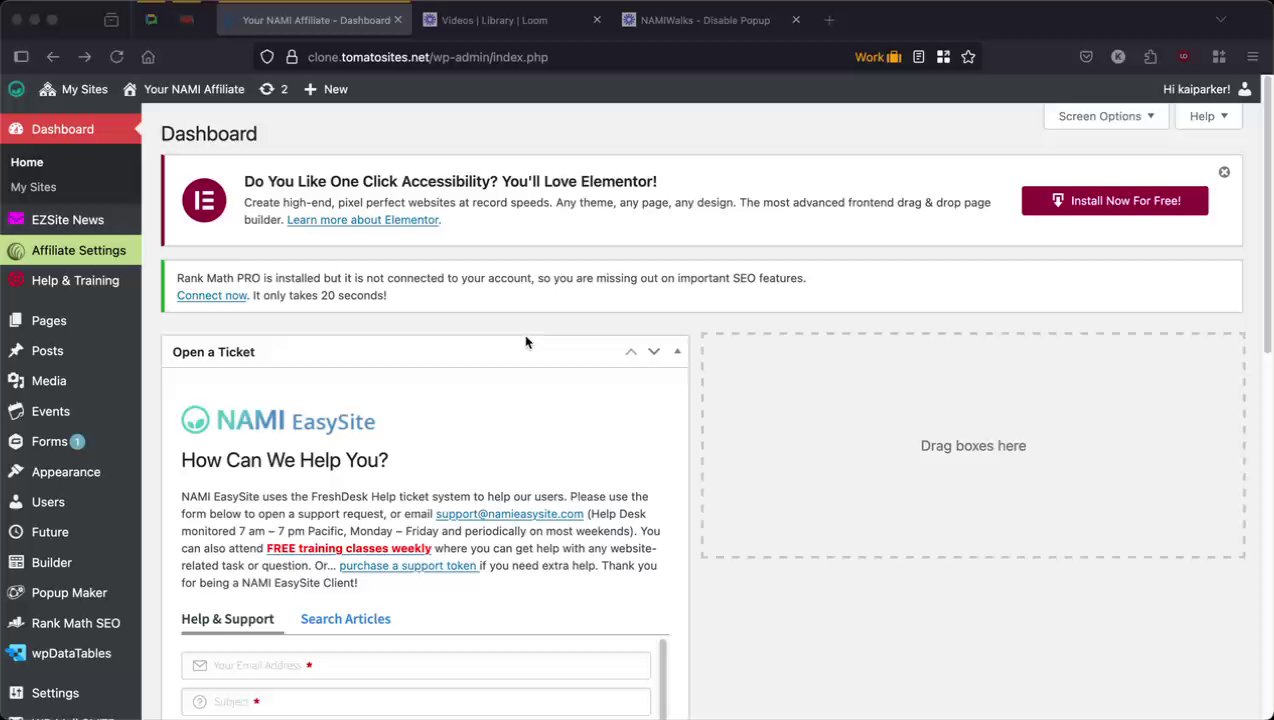Open Learn more about Elementor link
Screen dimensions: 1274x720
tap(363, 220)
